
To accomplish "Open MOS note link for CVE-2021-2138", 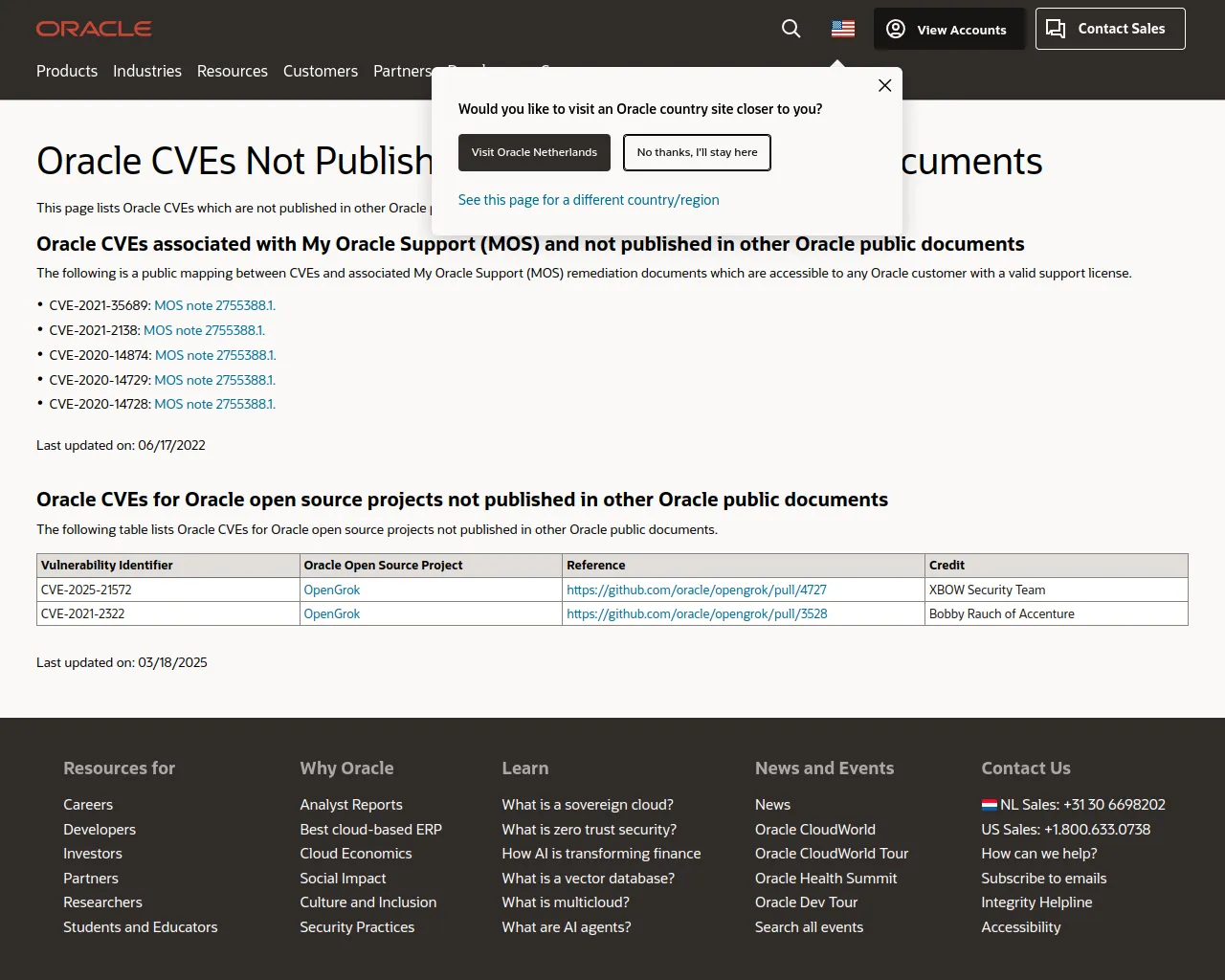I will (x=205, y=330).
